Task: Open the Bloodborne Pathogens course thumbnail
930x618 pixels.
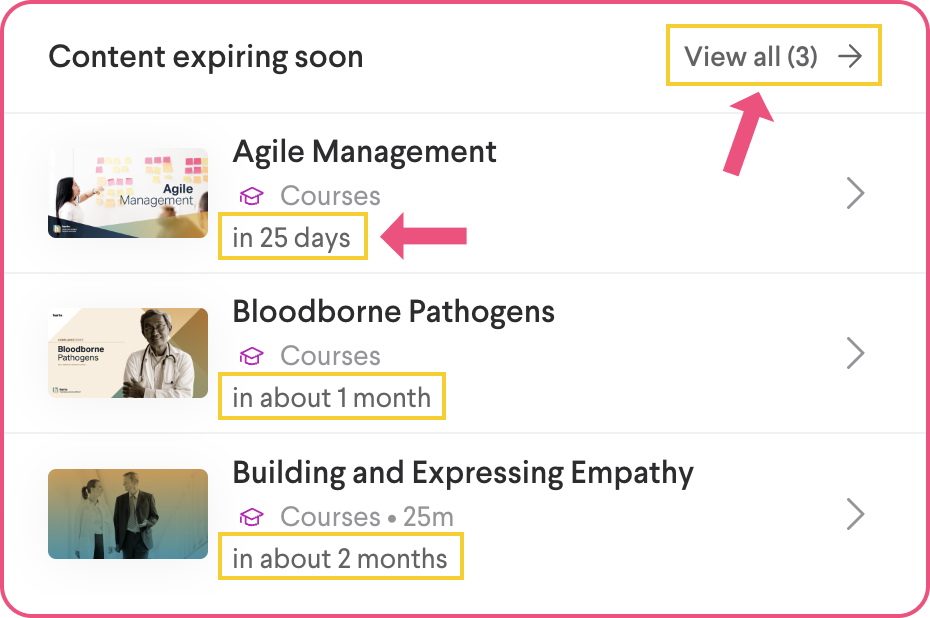Action: pos(128,353)
